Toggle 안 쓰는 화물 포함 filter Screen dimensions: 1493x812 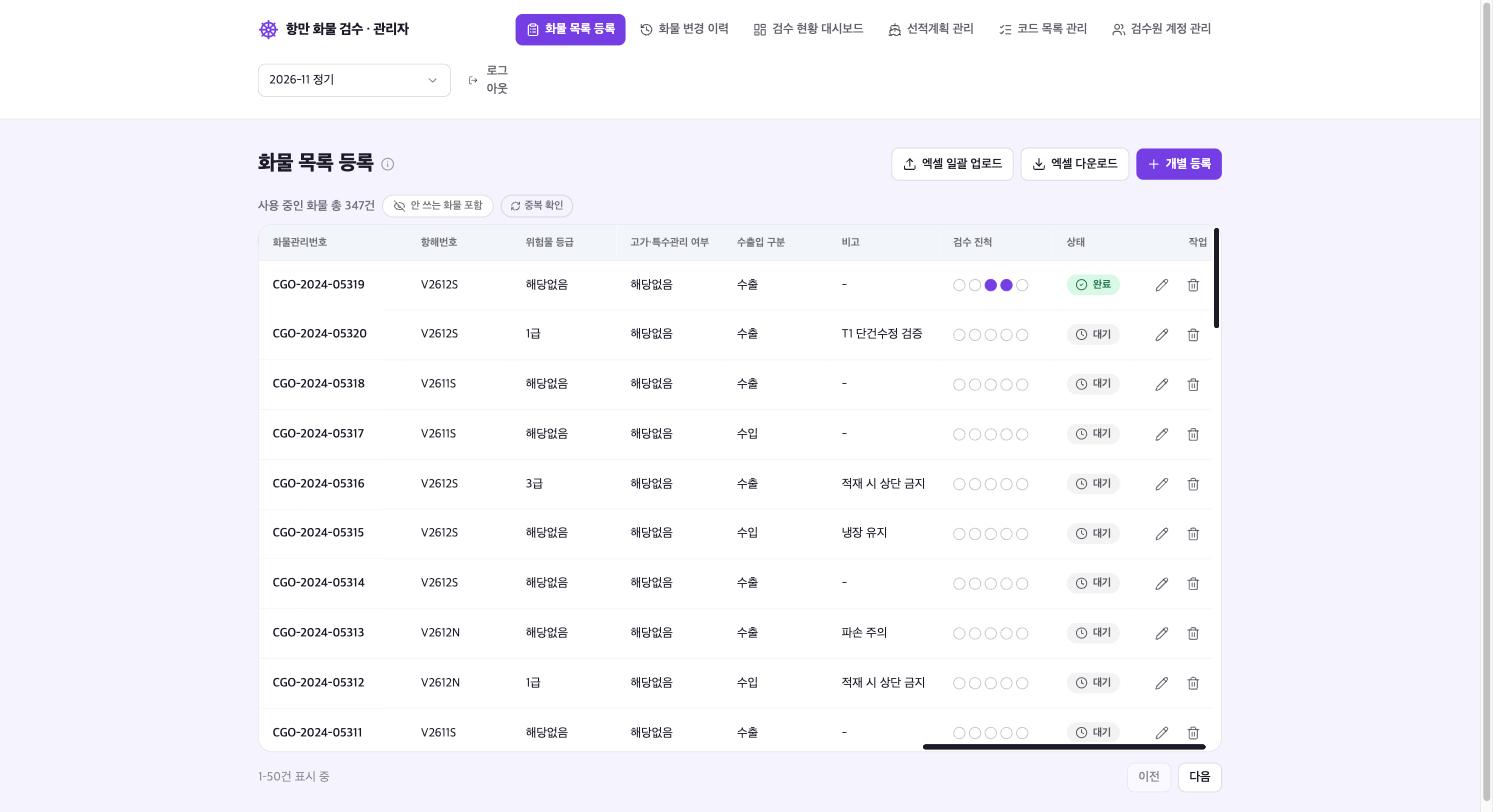[x=438, y=206]
